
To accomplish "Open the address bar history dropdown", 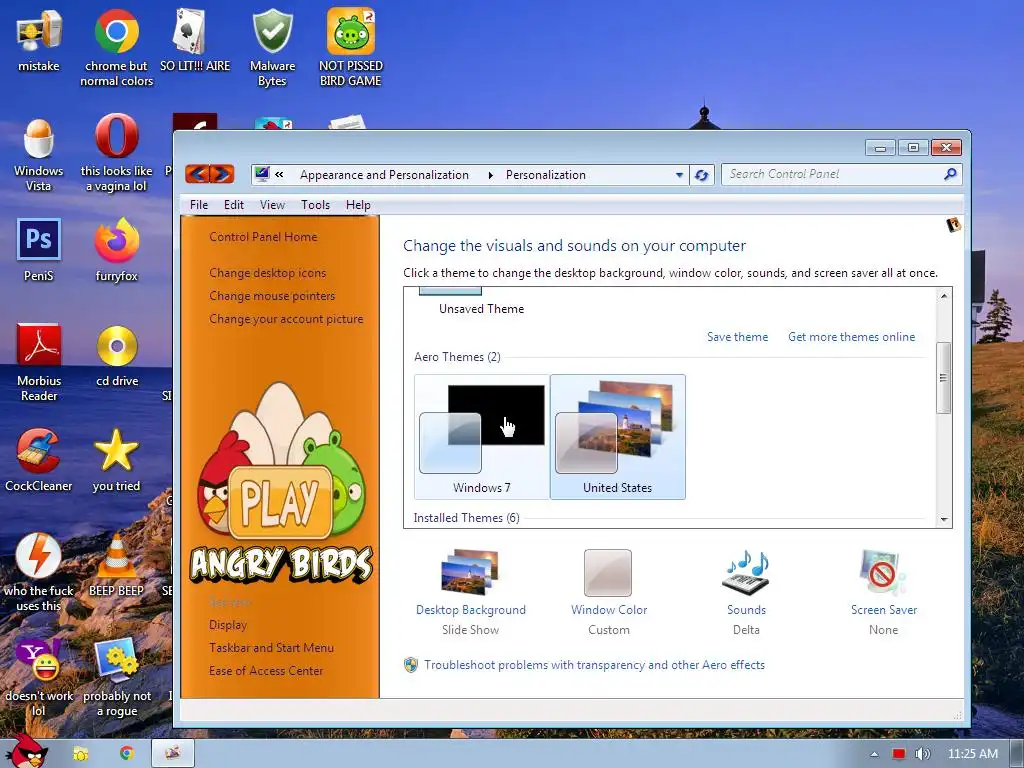I will click(679, 175).
